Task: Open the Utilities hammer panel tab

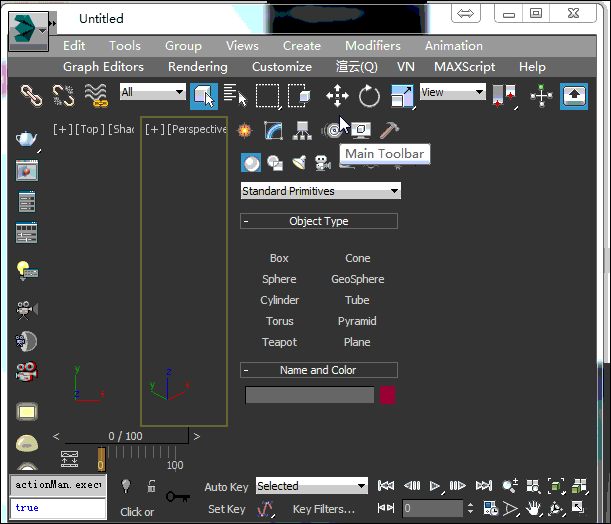Action: 389,131
